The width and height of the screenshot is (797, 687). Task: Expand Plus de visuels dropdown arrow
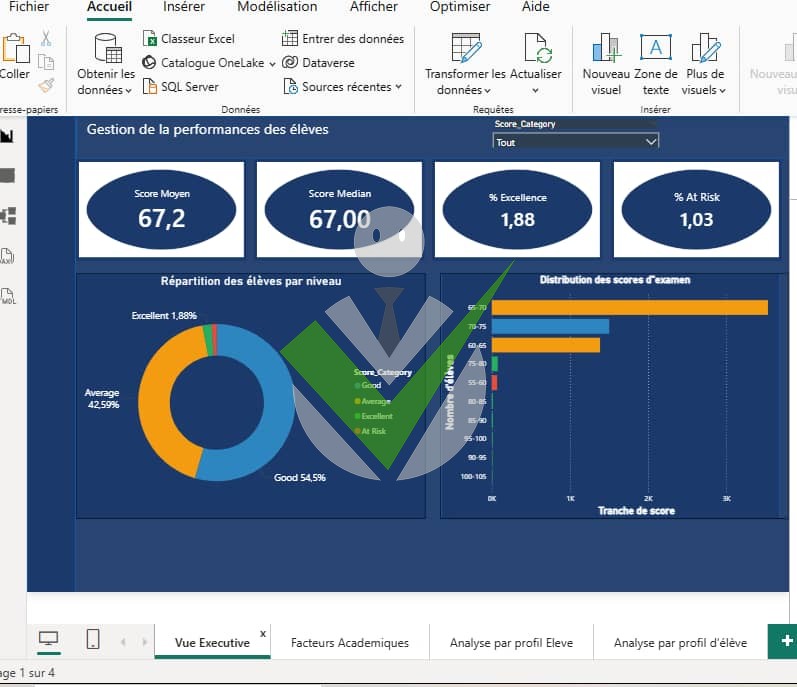pos(722,91)
